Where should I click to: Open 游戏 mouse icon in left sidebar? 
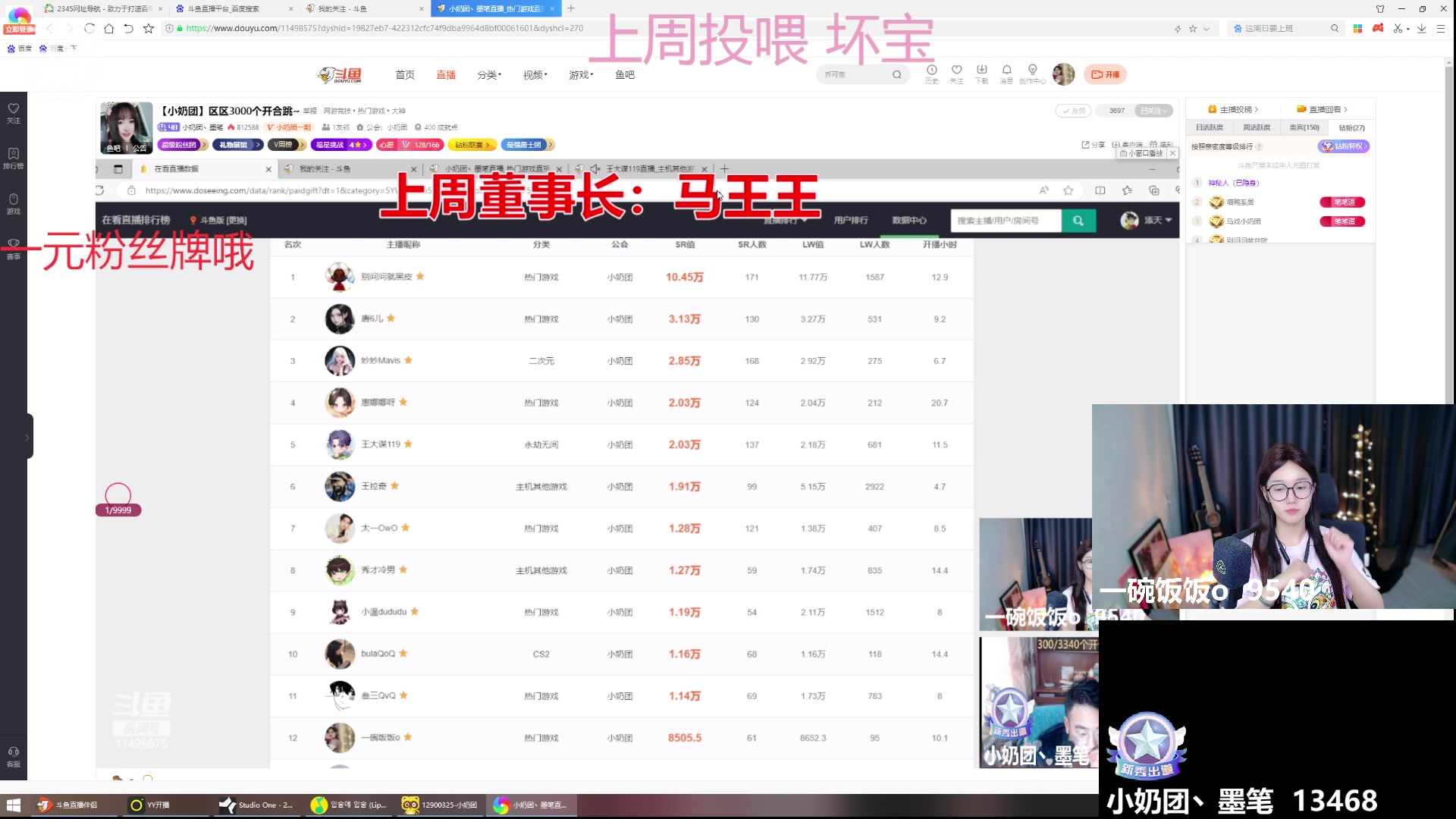(x=14, y=203)
